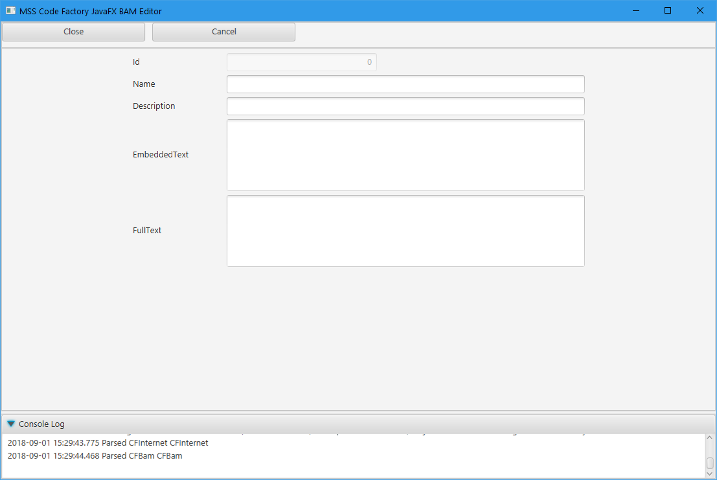
Task: Click the Console Log header title
Action: click(42, 424)
